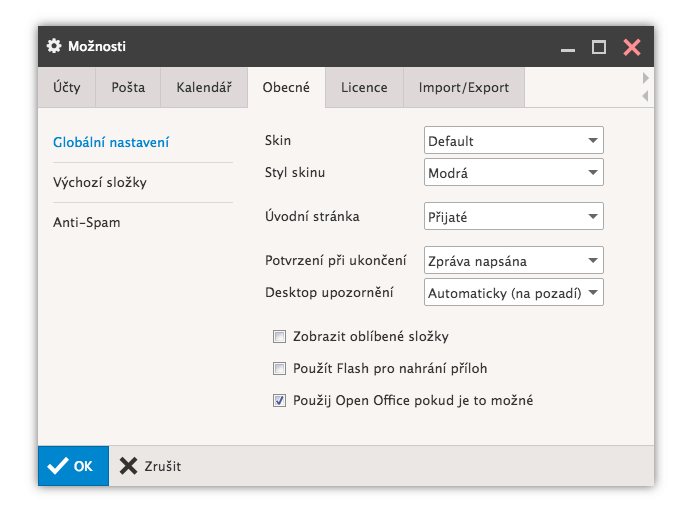This screenshot has width=692, height=516.
Task: Open the Kalendář tab
Action: click(204, 87)
